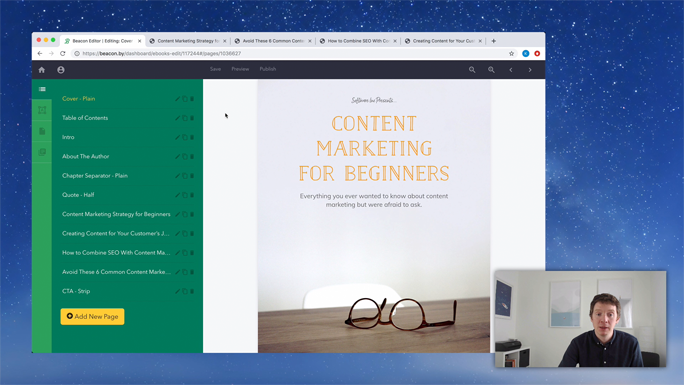Open the image library sidebar icon
Screen dimensions: 684x385
click(x=42, y=152)
